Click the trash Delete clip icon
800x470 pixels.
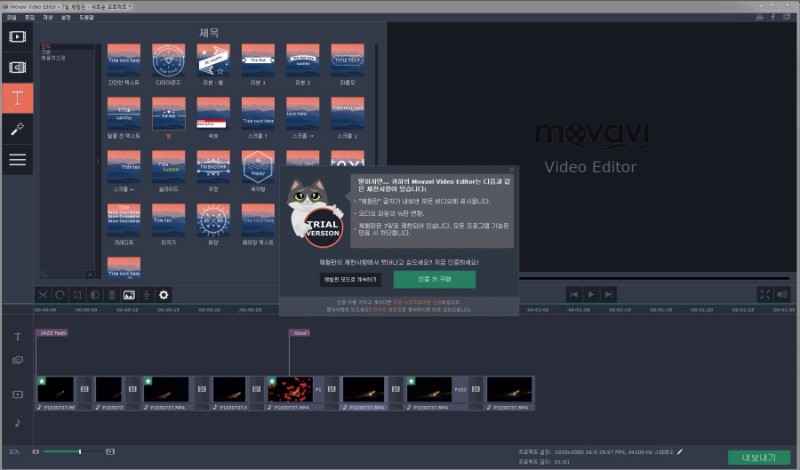click(x=112, y=295)
